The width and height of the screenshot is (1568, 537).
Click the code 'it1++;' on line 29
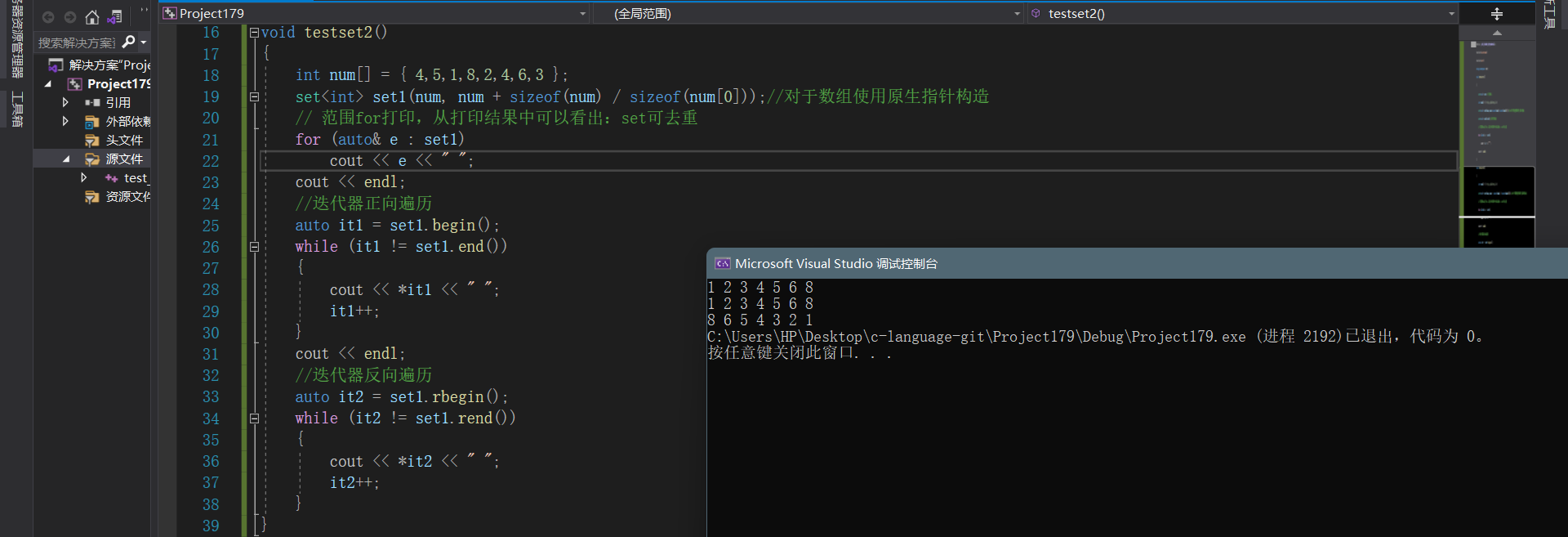click(354, 311)
